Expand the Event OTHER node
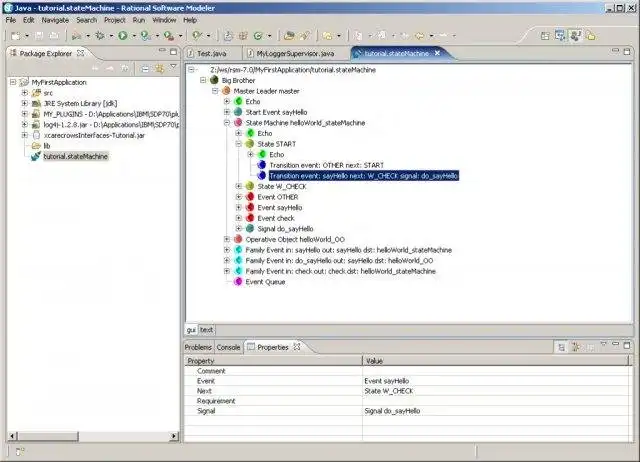This screenshot has width=640, height=462. [239, 197]
